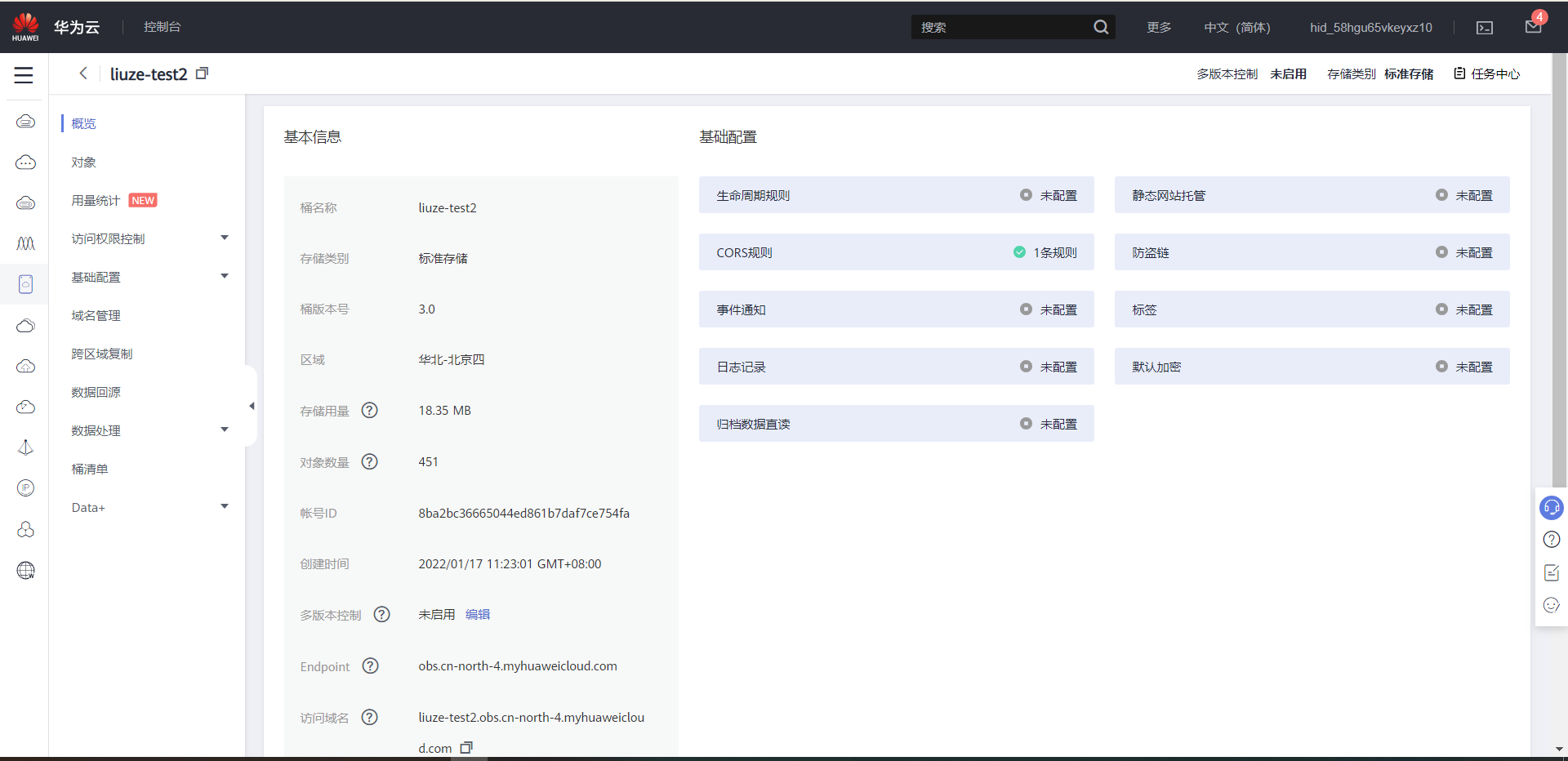
Task: Open the smiley satisfaction icon
Action: point(1552,605)
